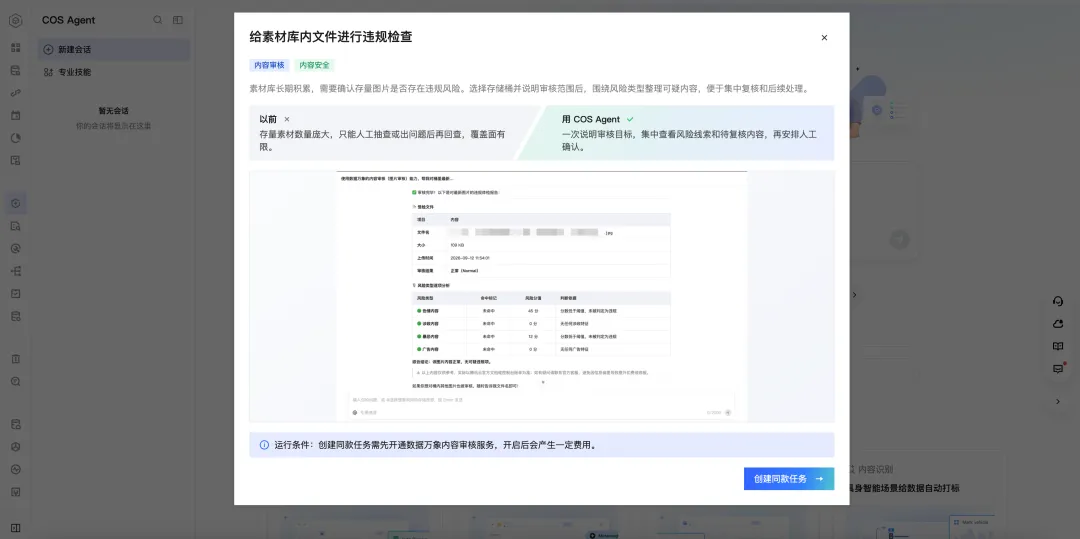The width and height of the screenshot is (1080, 539).
Task: Click the plus icon beside 新建会话
Action: coord(48,50)
